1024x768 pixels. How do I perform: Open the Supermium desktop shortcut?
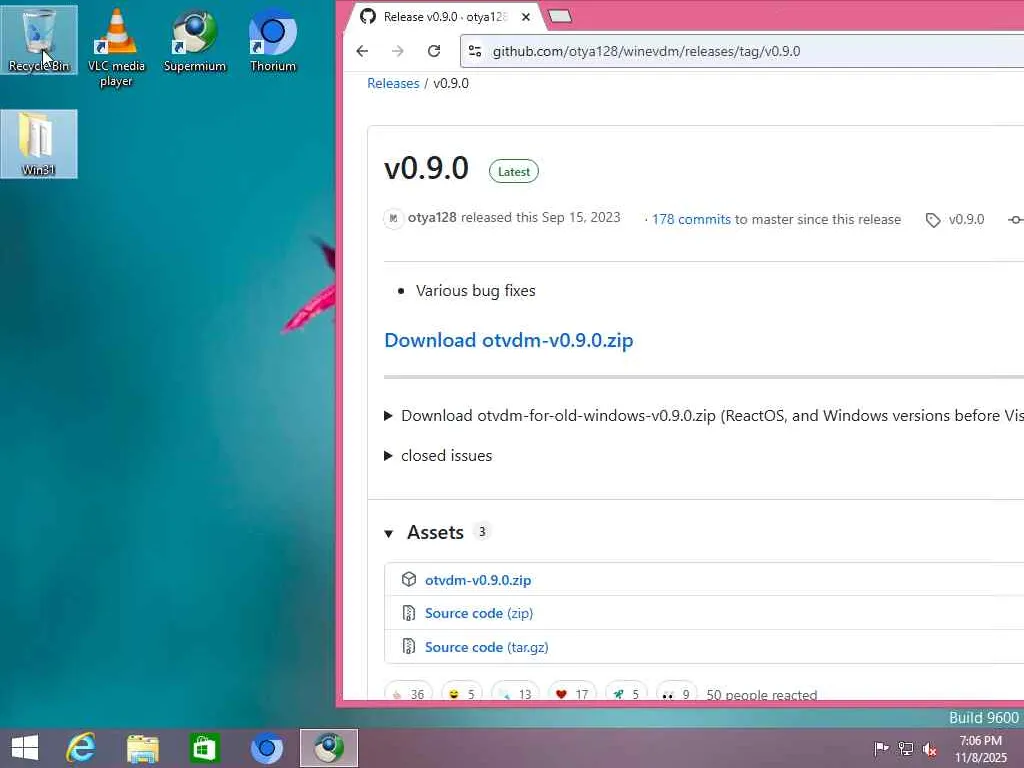195,40
